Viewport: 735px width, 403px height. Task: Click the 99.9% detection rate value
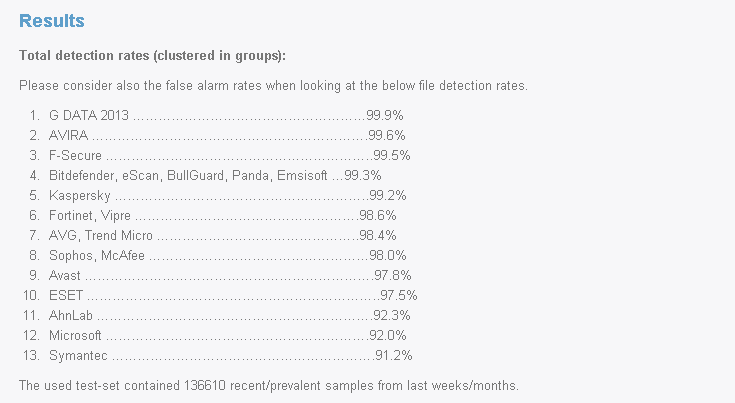[385, 115]
